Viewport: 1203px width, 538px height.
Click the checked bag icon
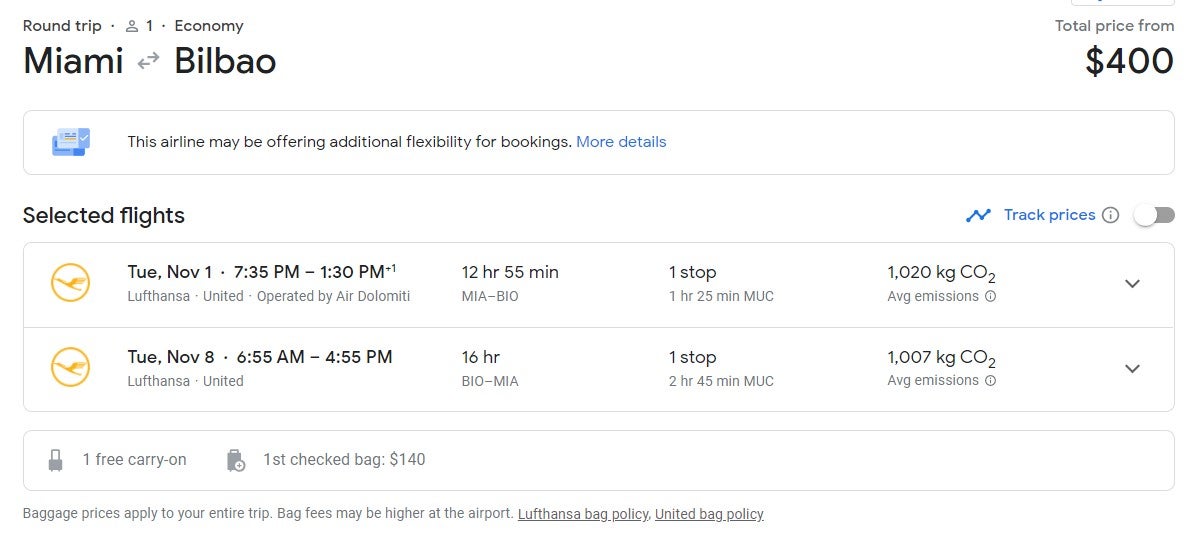(x=236, y=460)
